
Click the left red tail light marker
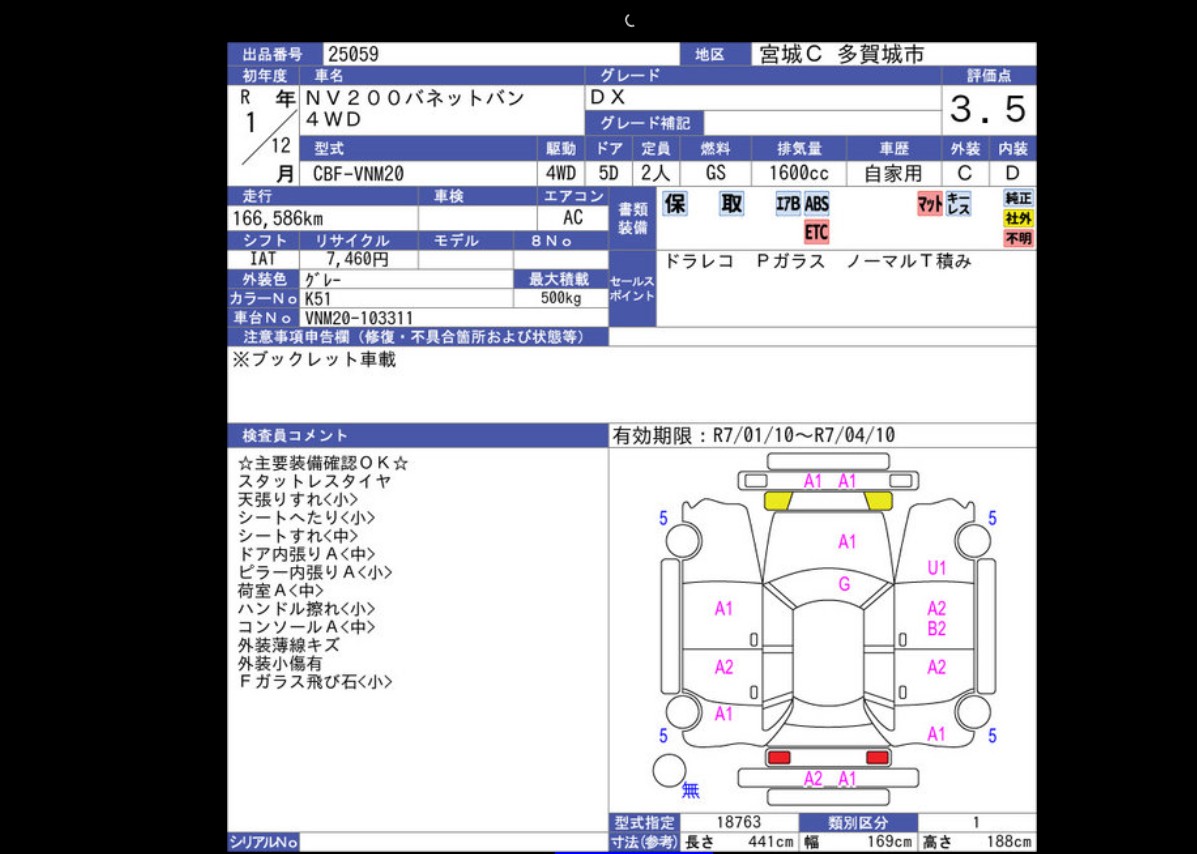point(779,757)
